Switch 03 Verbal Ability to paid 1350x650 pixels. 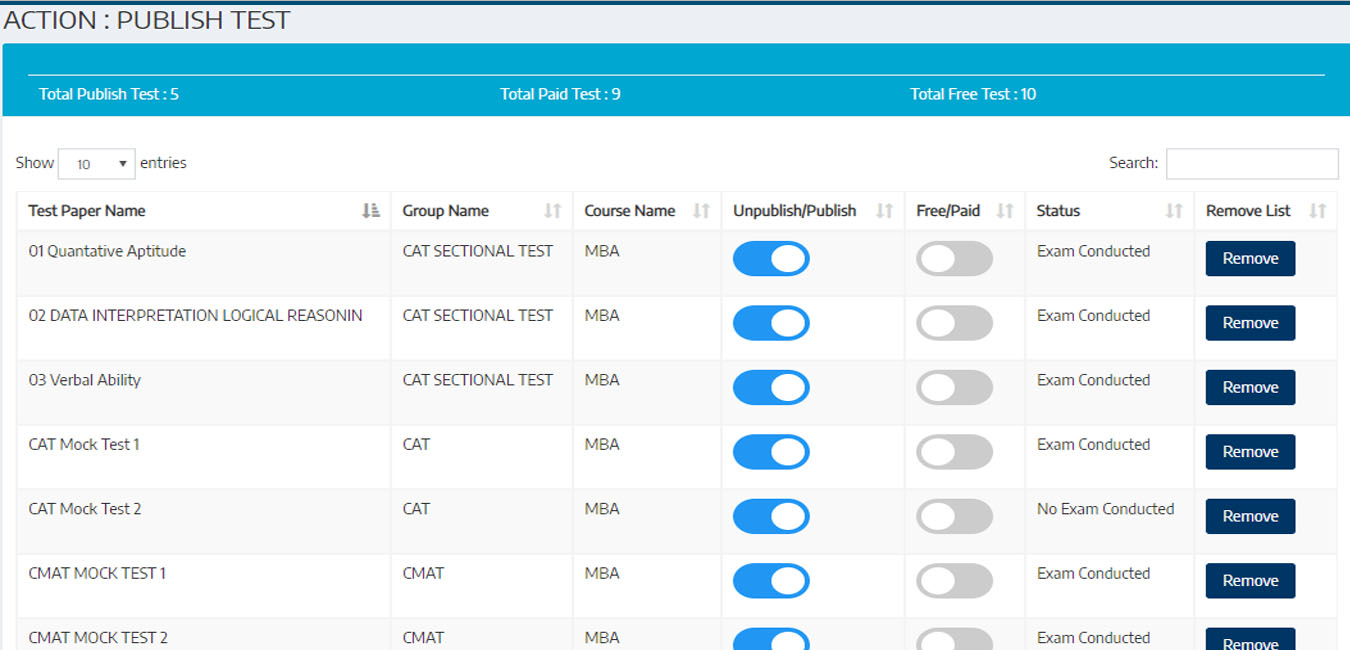coord(954,388)
